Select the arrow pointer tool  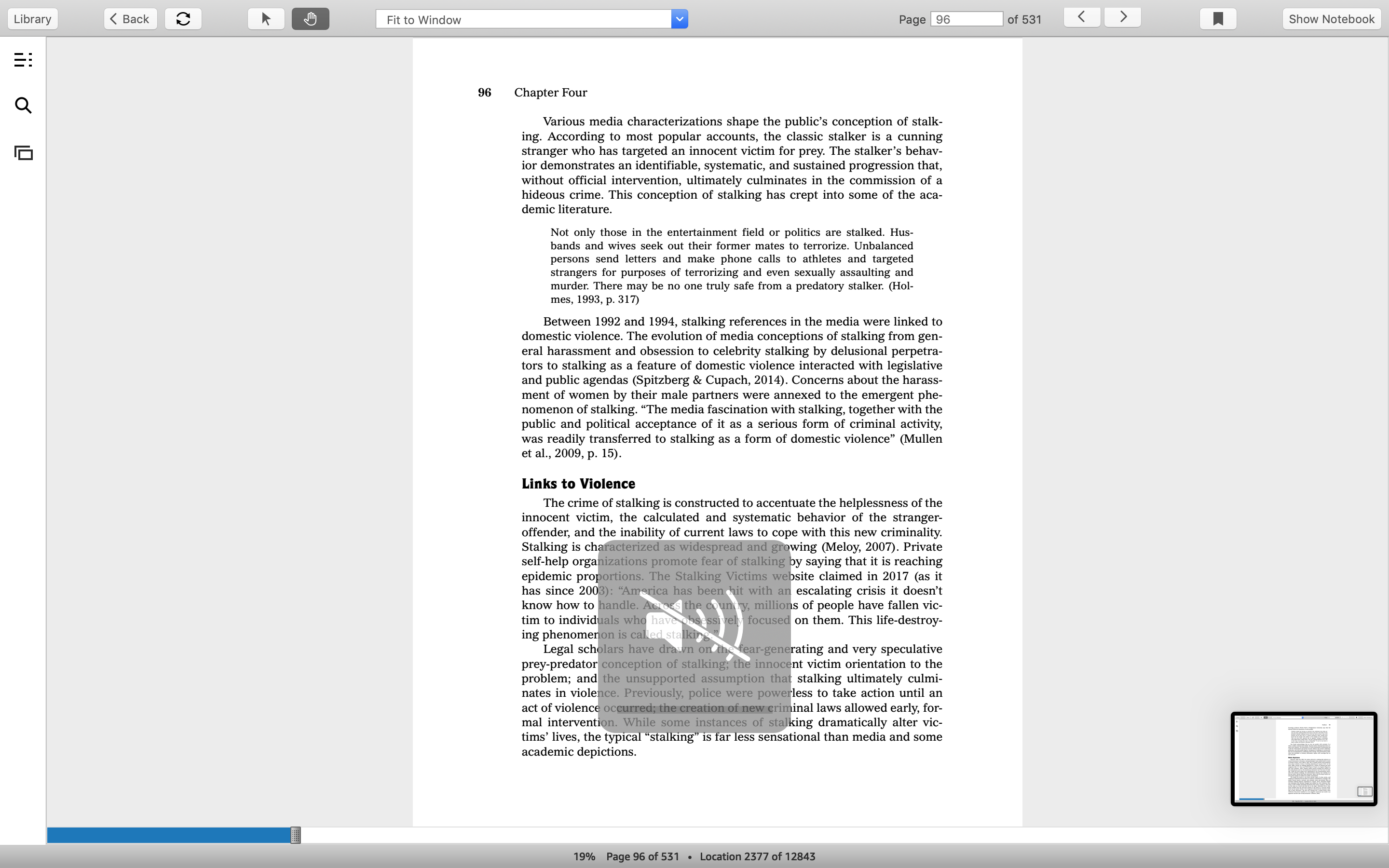(266, 19)
